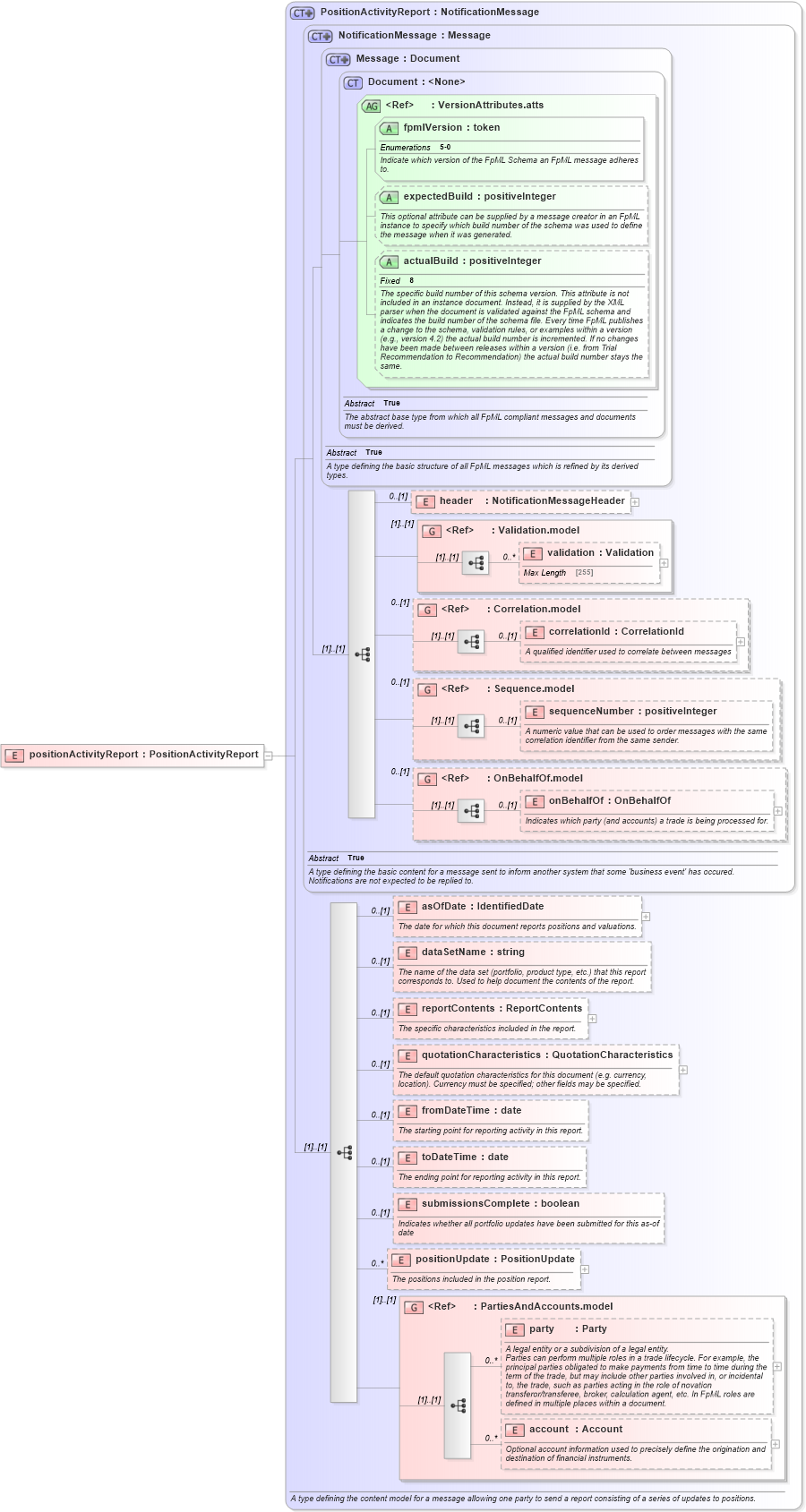The height and width of the screenshot is (1512, 806).
Task: Click the 'account : Account' element label
Action: click(576, 1430)
